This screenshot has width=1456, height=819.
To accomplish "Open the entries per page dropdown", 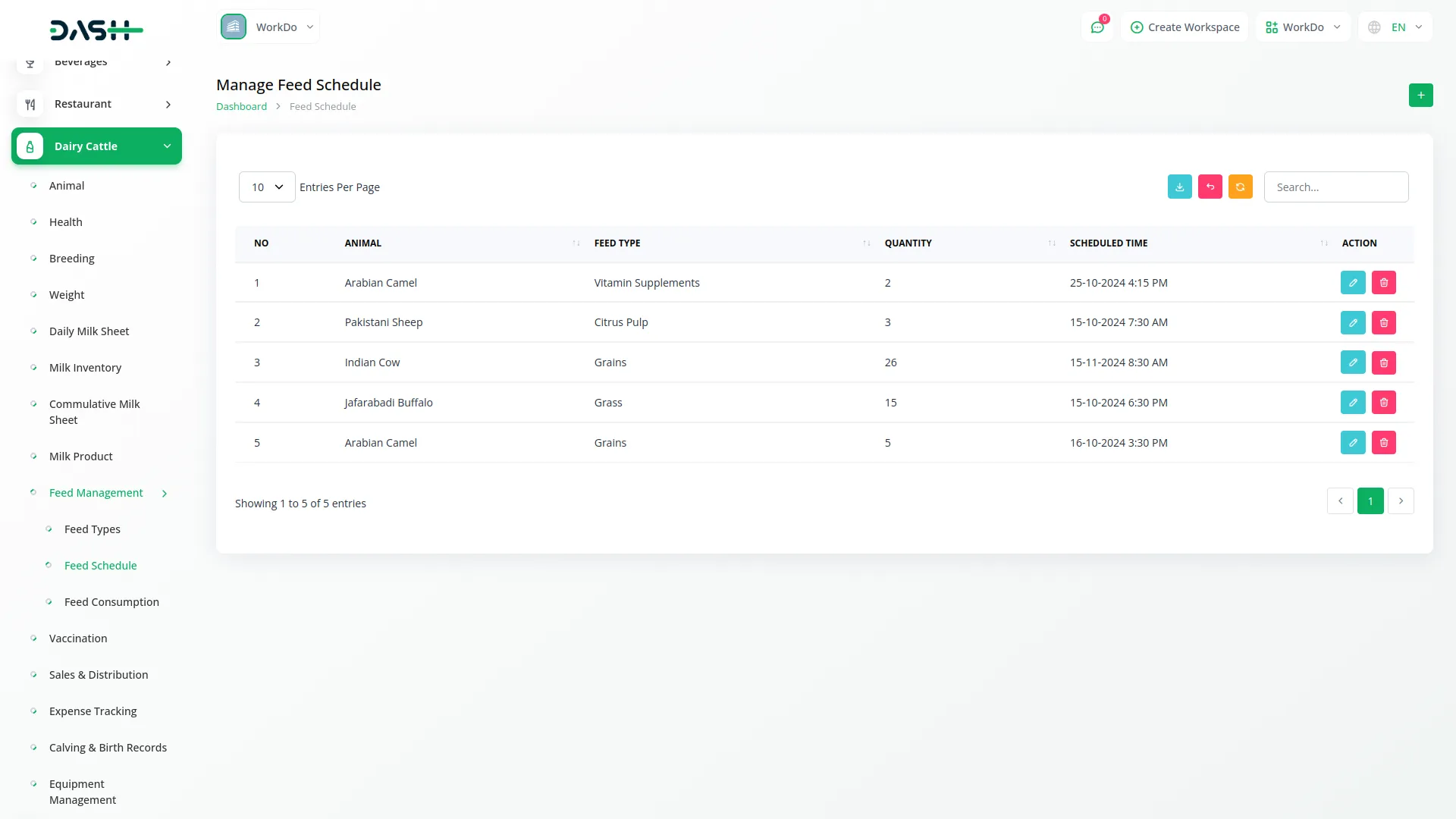I will point(267,187).
